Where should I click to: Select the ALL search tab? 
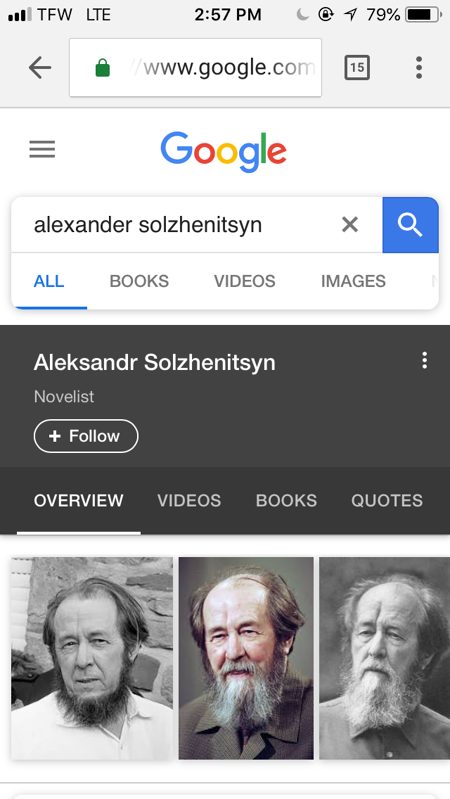click(x=49, y=281)
